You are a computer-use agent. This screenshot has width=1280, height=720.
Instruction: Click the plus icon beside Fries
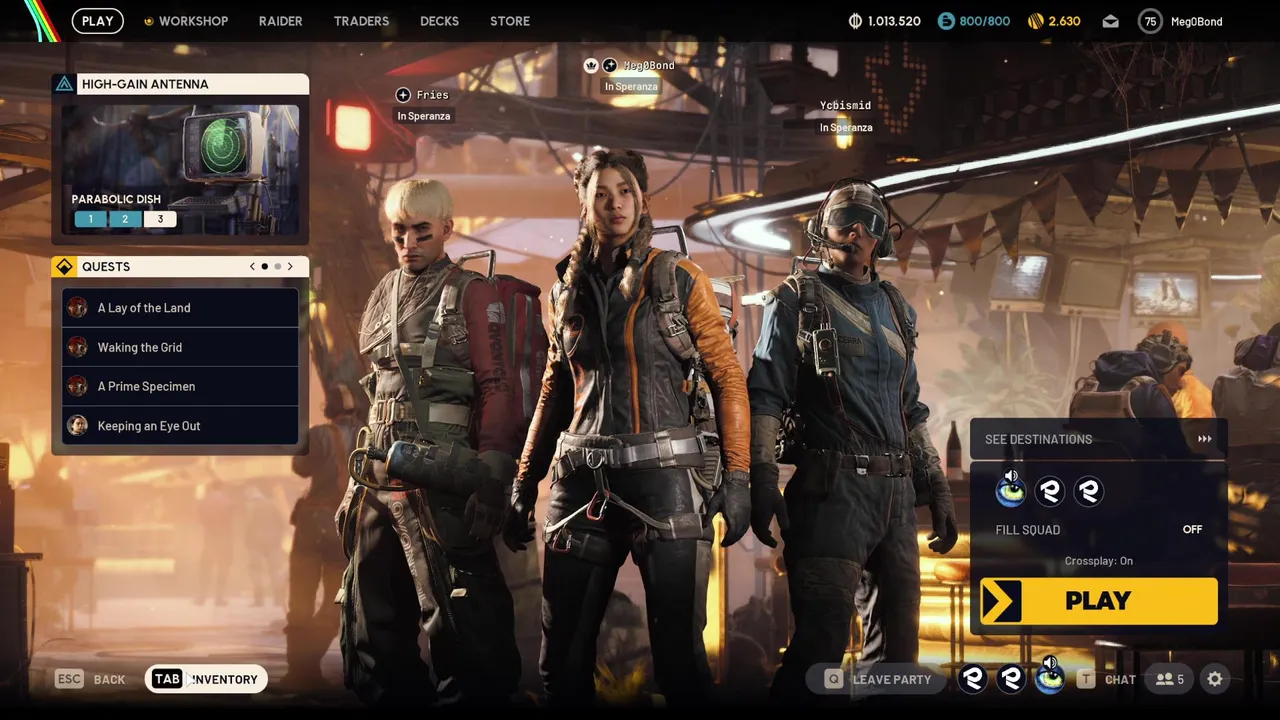click(403, 95)
